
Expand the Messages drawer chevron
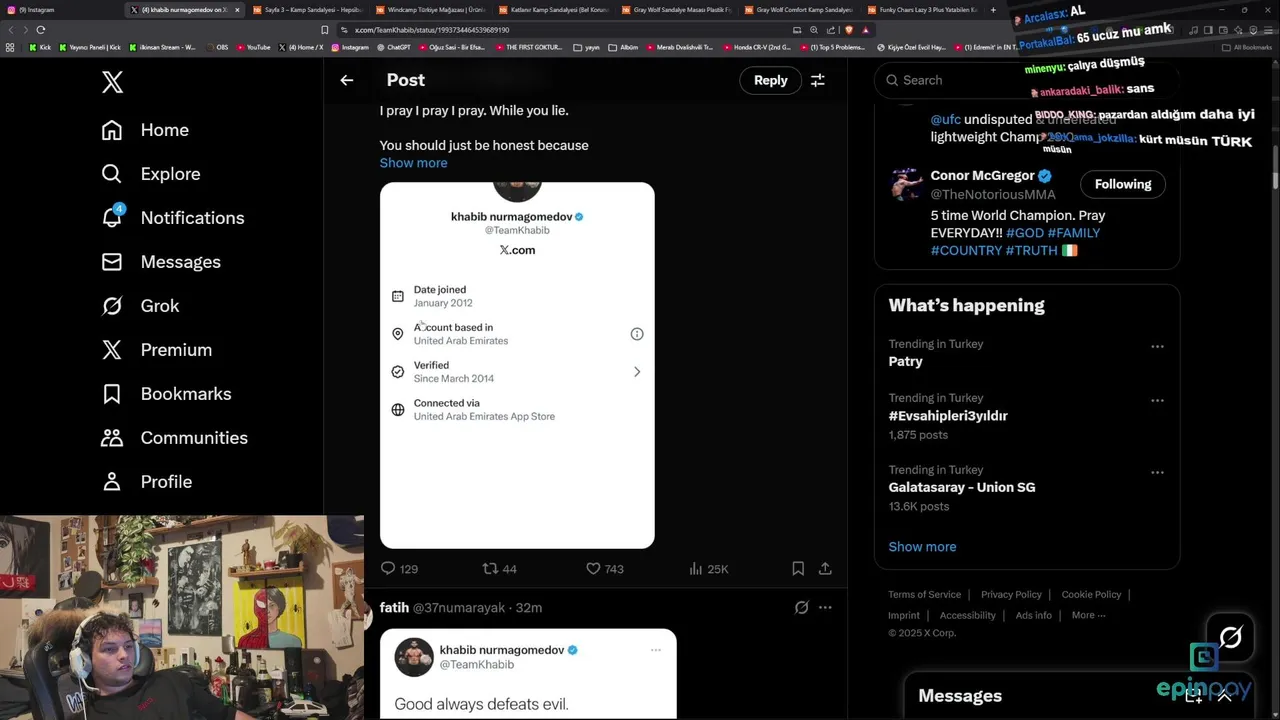1224,696
